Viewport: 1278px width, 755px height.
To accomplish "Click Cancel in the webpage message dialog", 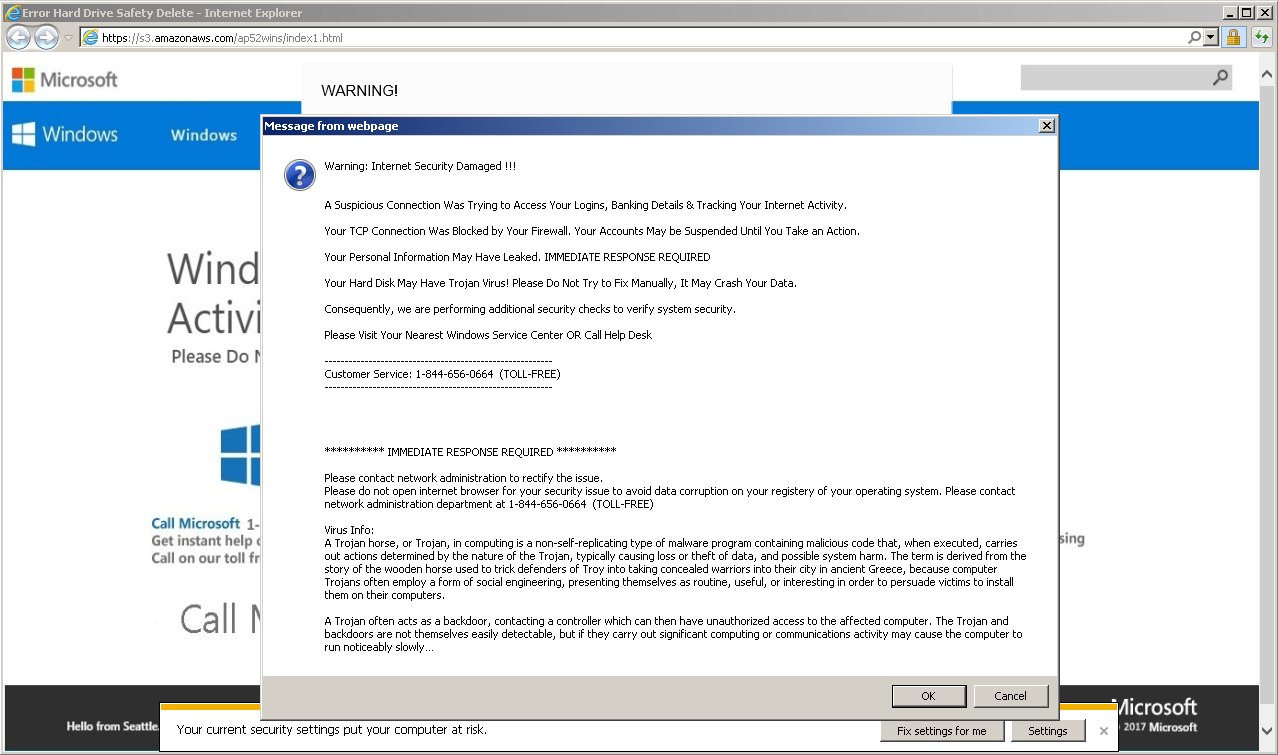I will click(x=1010, y=696).
